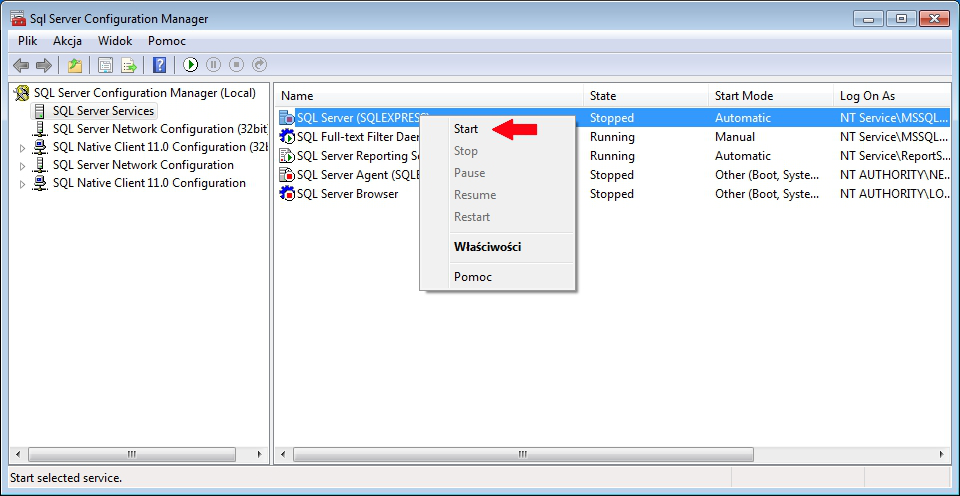Screen dimensions: 960x496
Task: Open the Akcja menu
Action: (67, 41)
